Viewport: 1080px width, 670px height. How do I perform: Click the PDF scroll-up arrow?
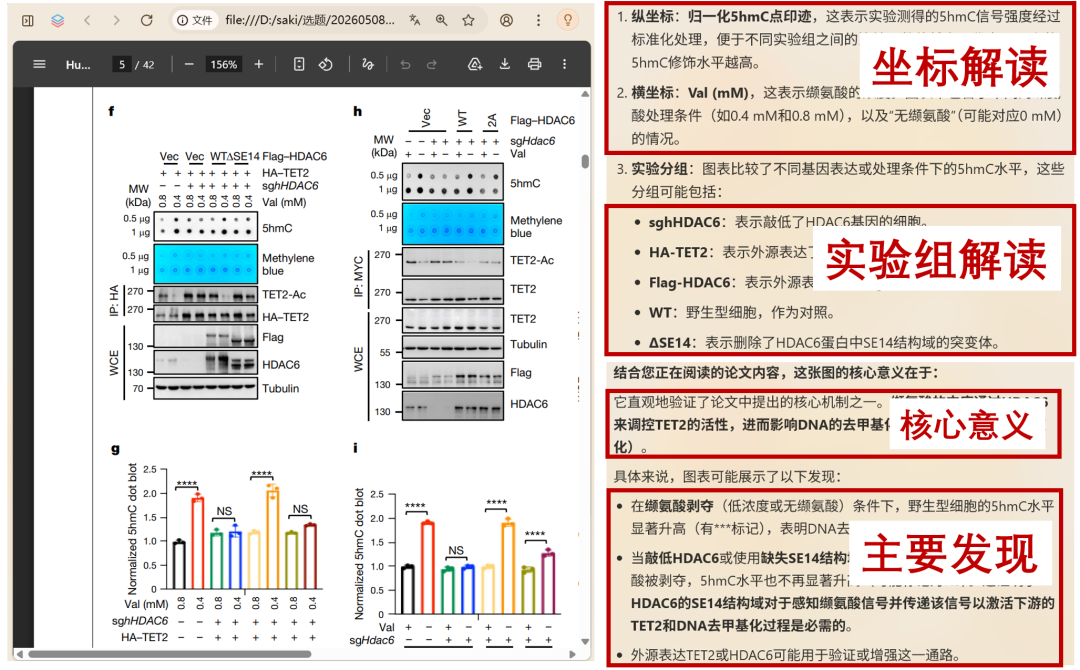[x=585, y=94]
